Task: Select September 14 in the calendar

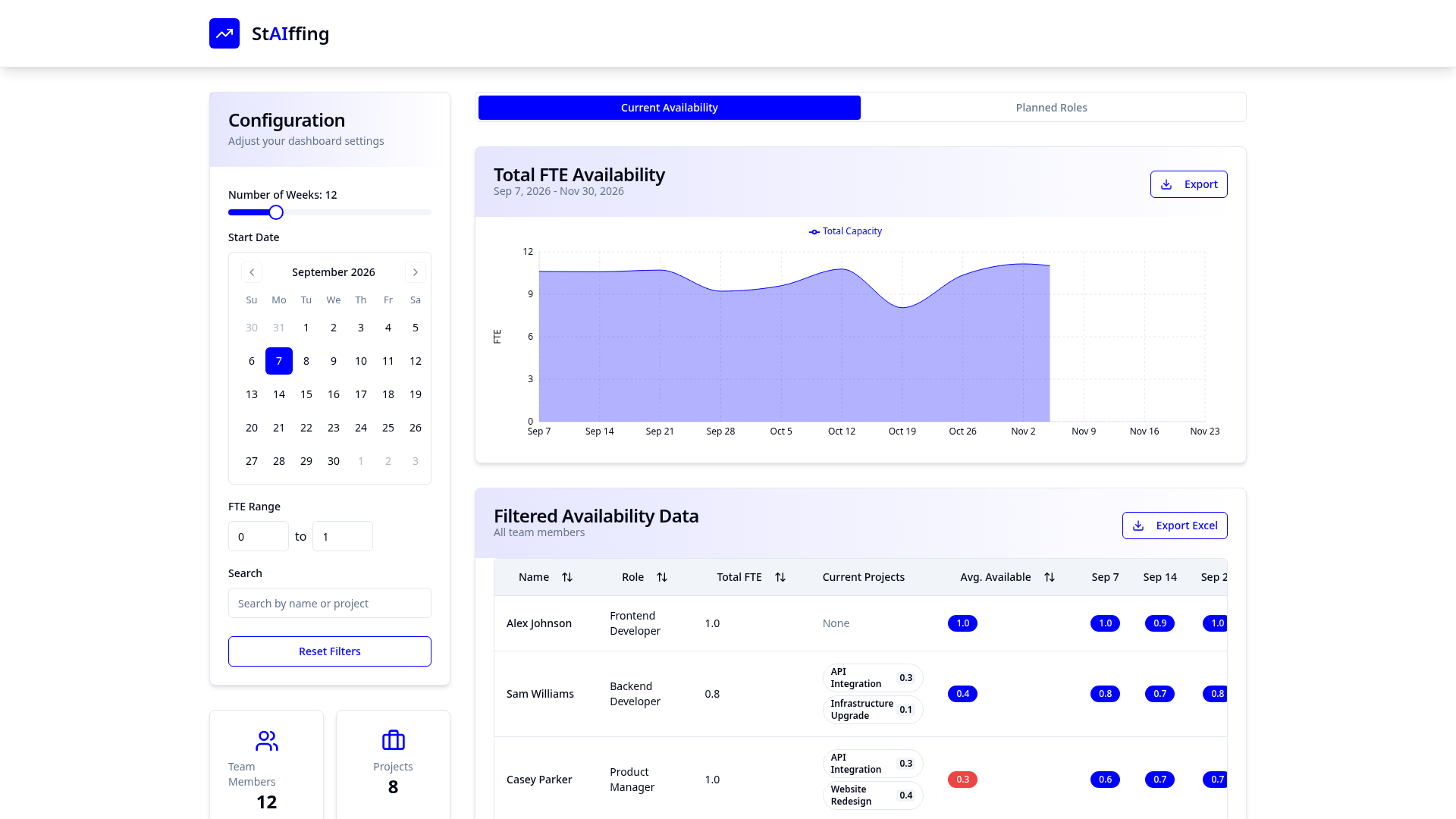Action: pyautogui.click(x=279, y=394)
